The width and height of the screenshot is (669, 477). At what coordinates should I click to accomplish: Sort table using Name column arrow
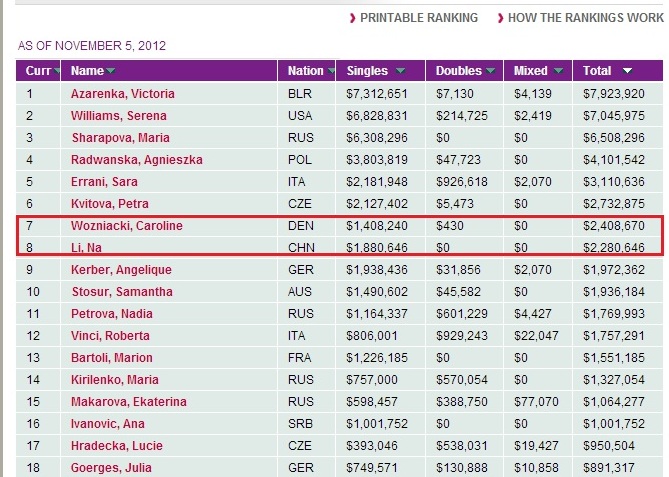point(111,71)
